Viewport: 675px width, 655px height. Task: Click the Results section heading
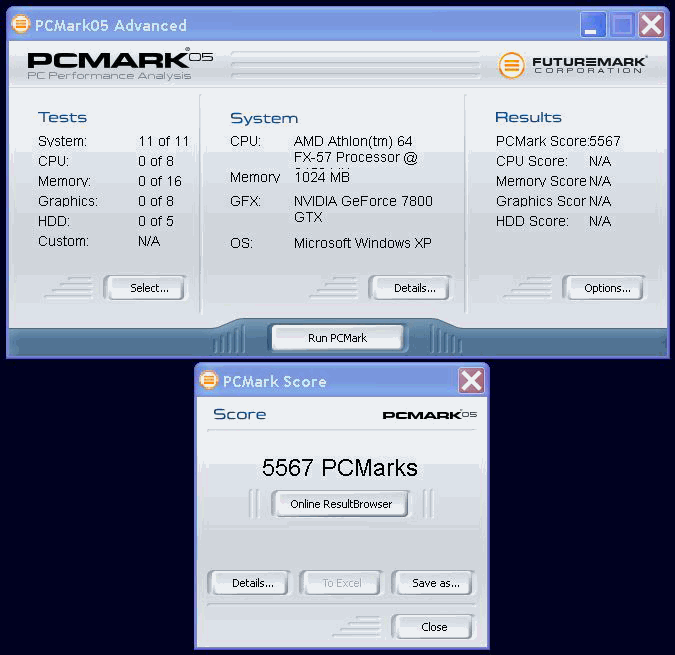click(528, 117)
